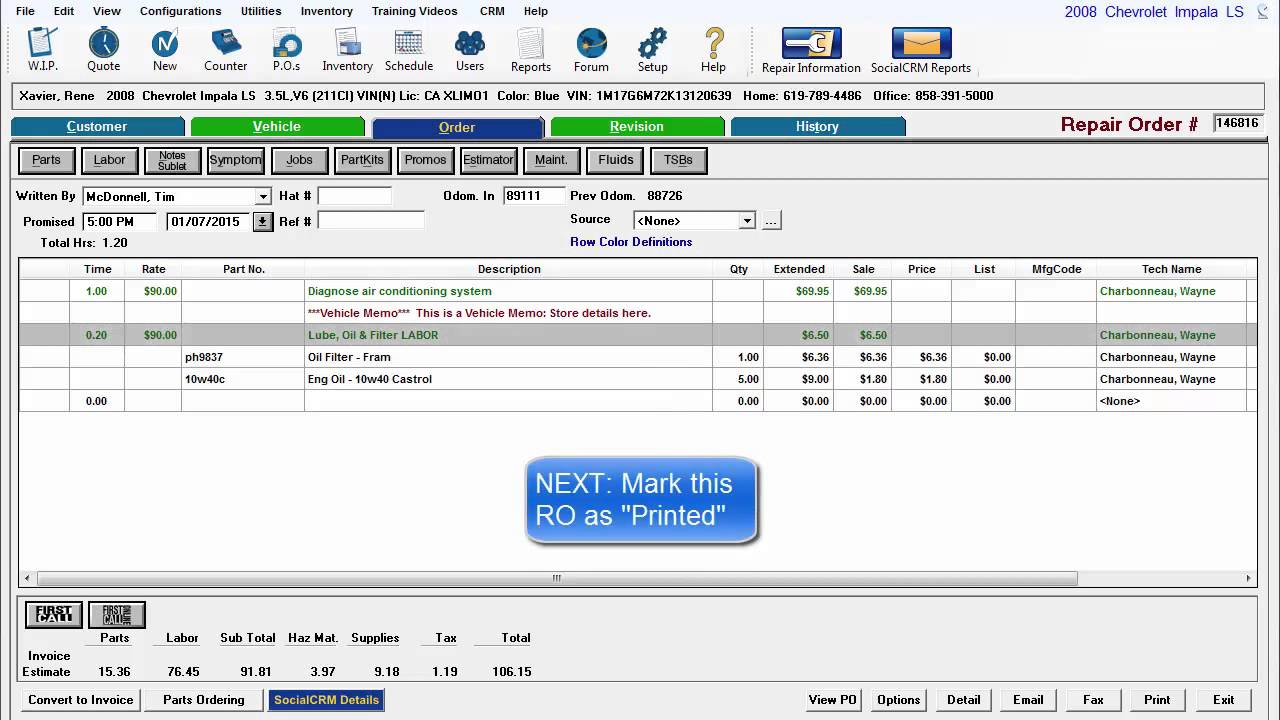Open the Written By dropdown
1280x720 pixels.
263,196
